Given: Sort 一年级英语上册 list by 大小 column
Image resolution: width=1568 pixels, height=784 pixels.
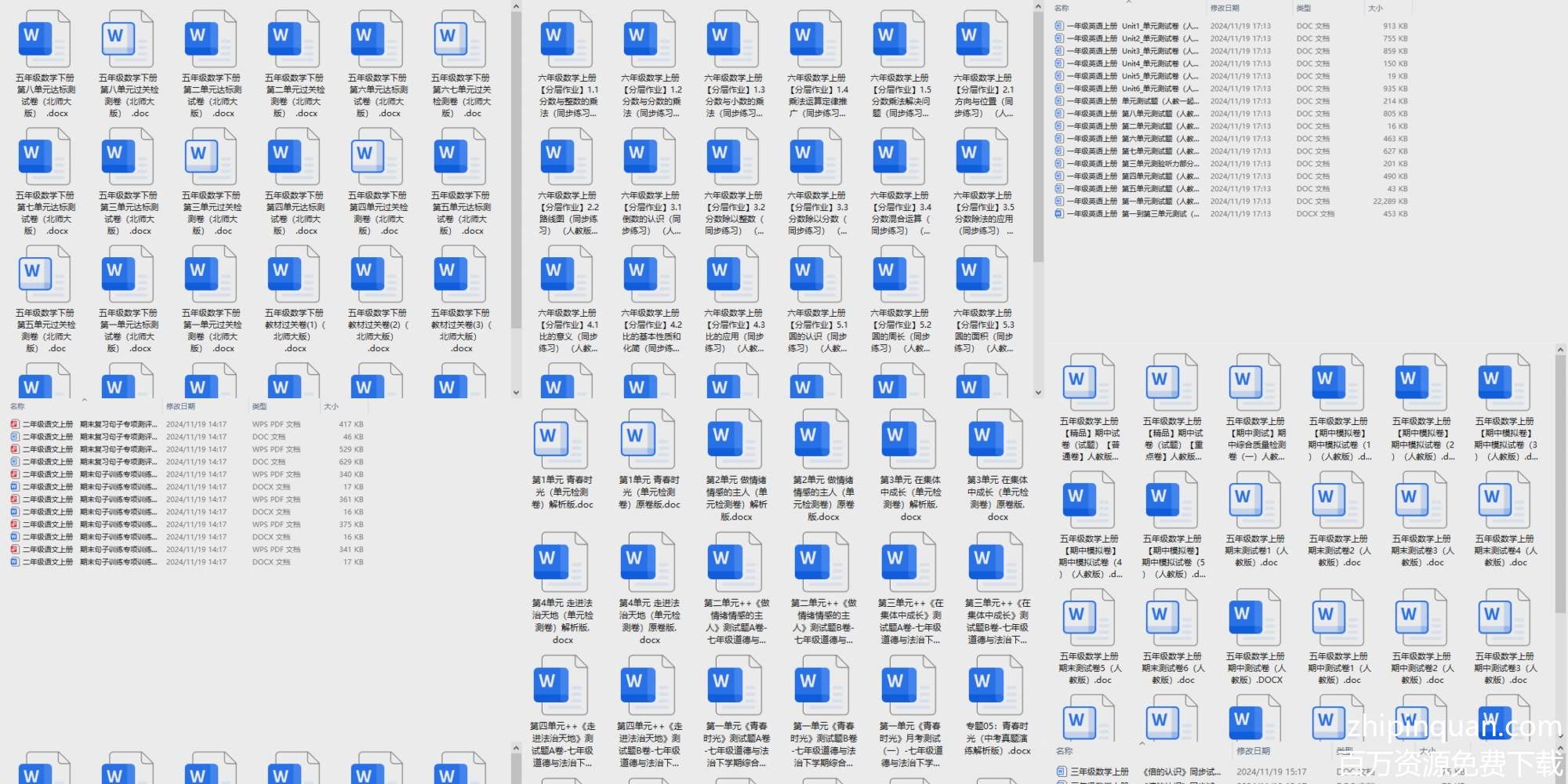Looking at the screenshot, I should tap(1375, 8).
